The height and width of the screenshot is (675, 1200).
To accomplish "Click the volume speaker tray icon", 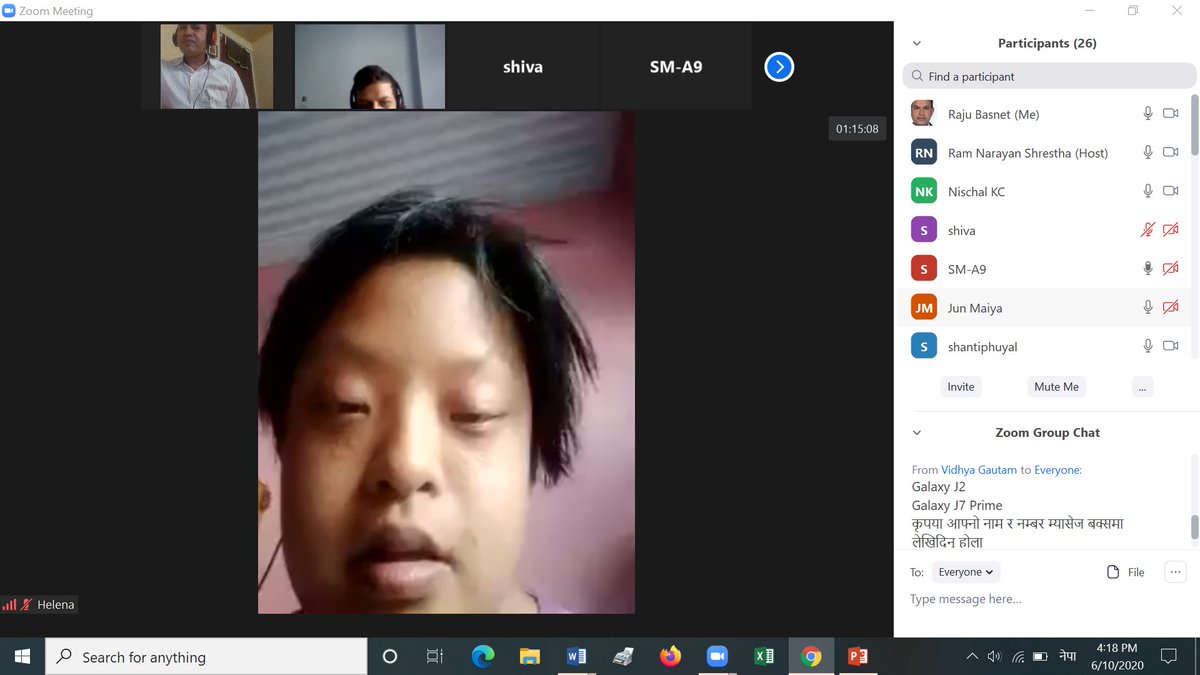I will 994,656.
